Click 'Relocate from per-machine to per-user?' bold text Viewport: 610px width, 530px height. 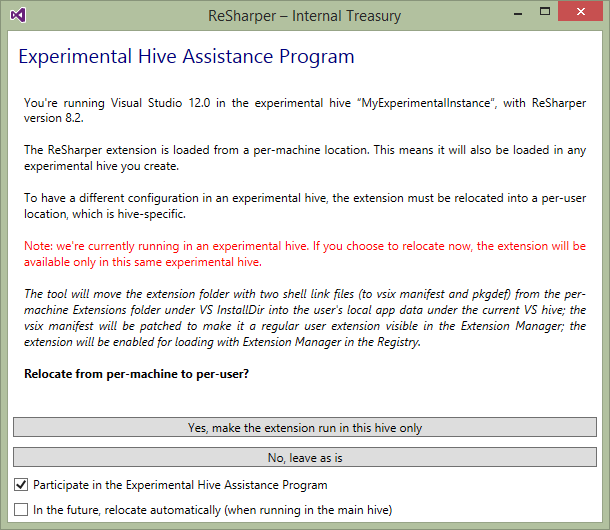[x=137, y=374]
